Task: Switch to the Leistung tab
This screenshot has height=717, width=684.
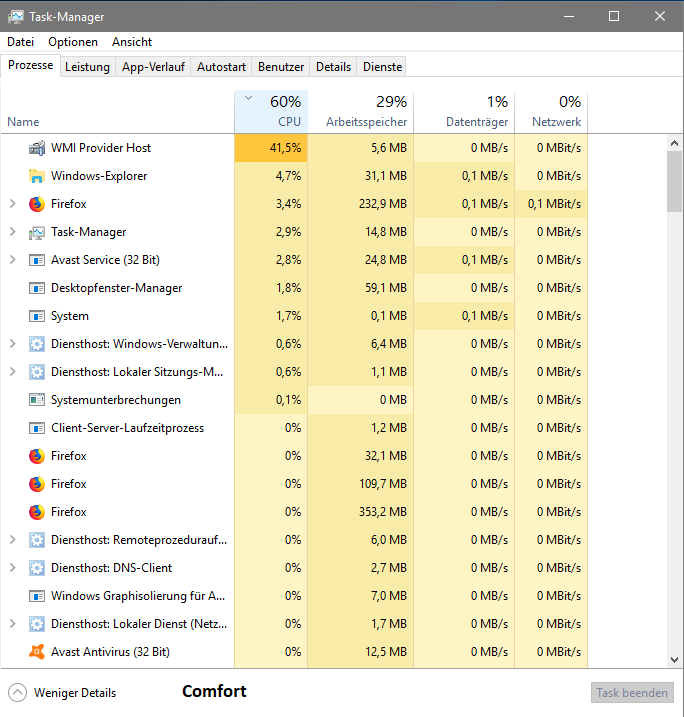Action: [x=87, y=67]
